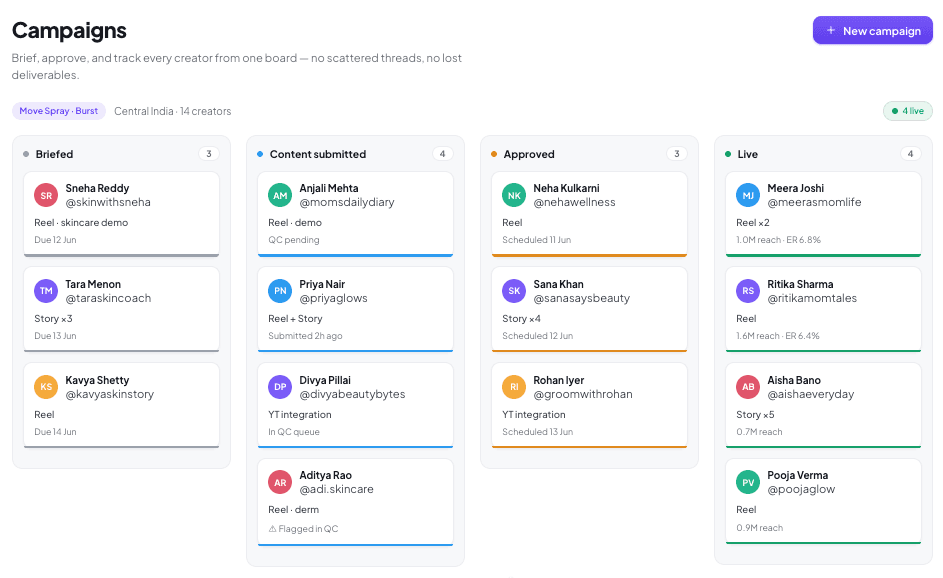Click the Briefed column count badge 3
Viewport: 943px width, 578px height.
point(209,154)
